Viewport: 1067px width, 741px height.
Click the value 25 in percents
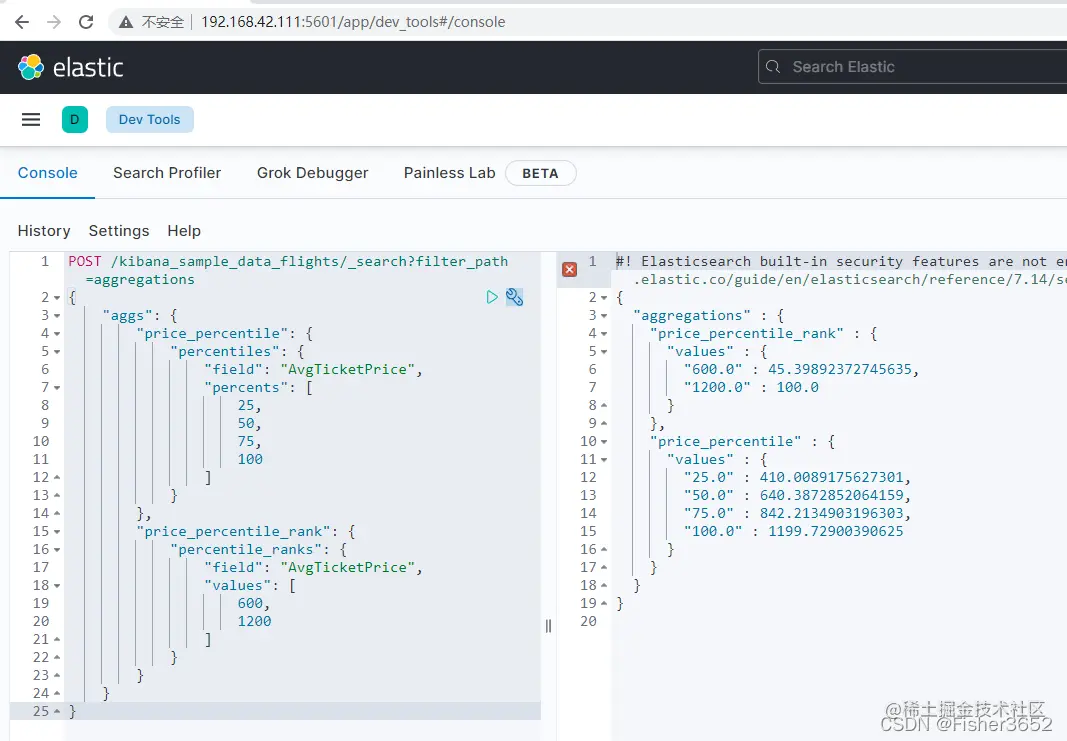pos(246,406)
